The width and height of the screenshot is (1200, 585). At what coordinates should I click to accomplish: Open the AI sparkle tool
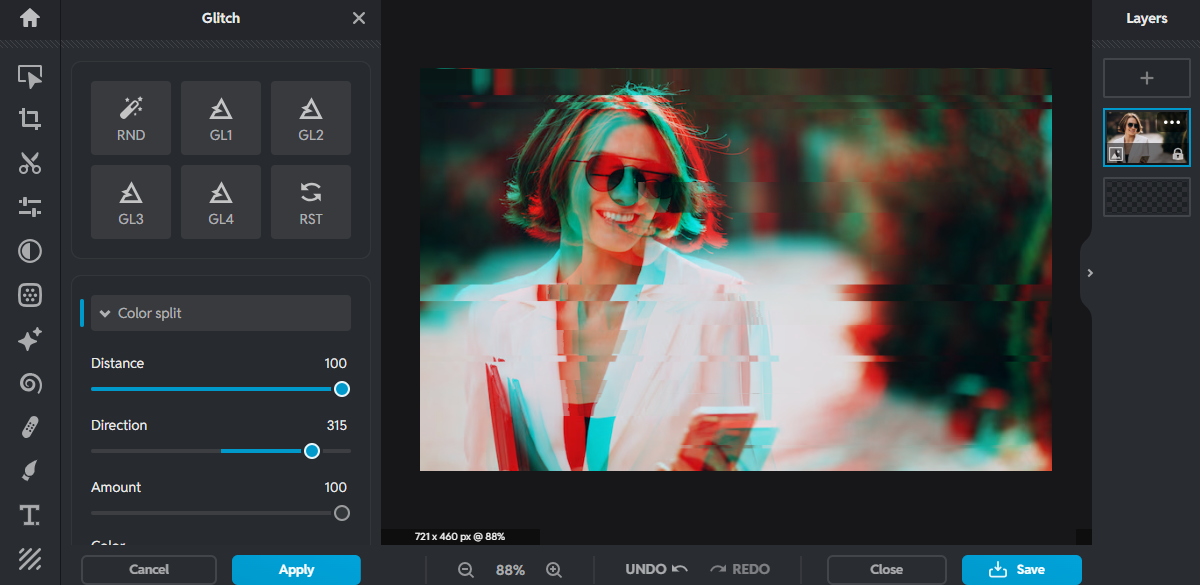pyautogui.click(x=30, y=340)
